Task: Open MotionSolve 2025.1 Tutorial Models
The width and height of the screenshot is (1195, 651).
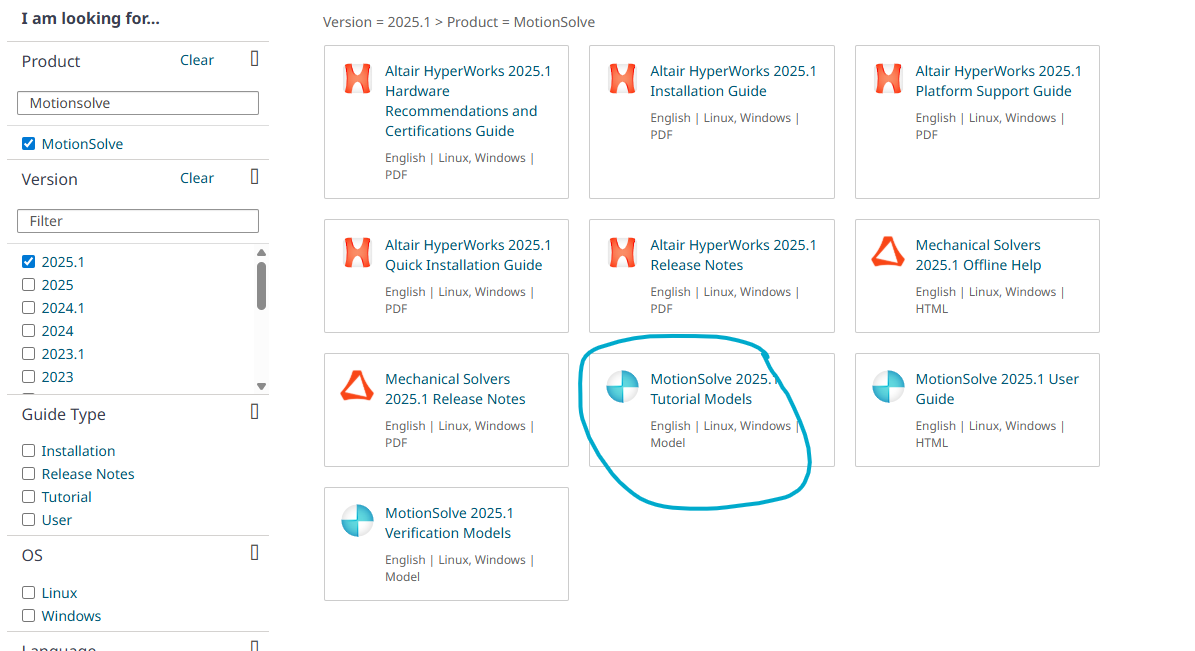Action: (713, 389)
